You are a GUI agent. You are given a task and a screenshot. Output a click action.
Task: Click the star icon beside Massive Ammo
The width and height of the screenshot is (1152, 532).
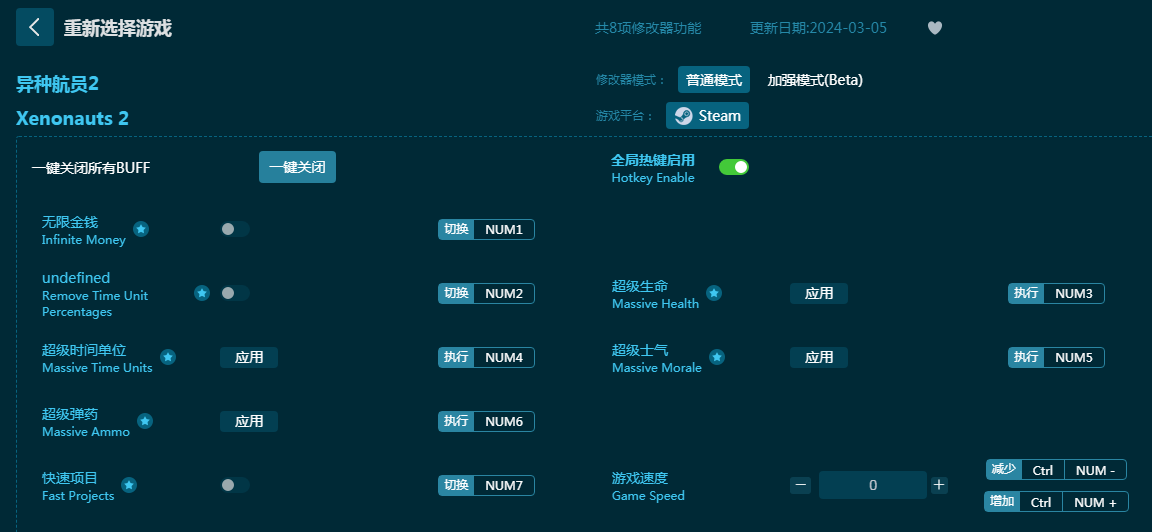point(145,421)
